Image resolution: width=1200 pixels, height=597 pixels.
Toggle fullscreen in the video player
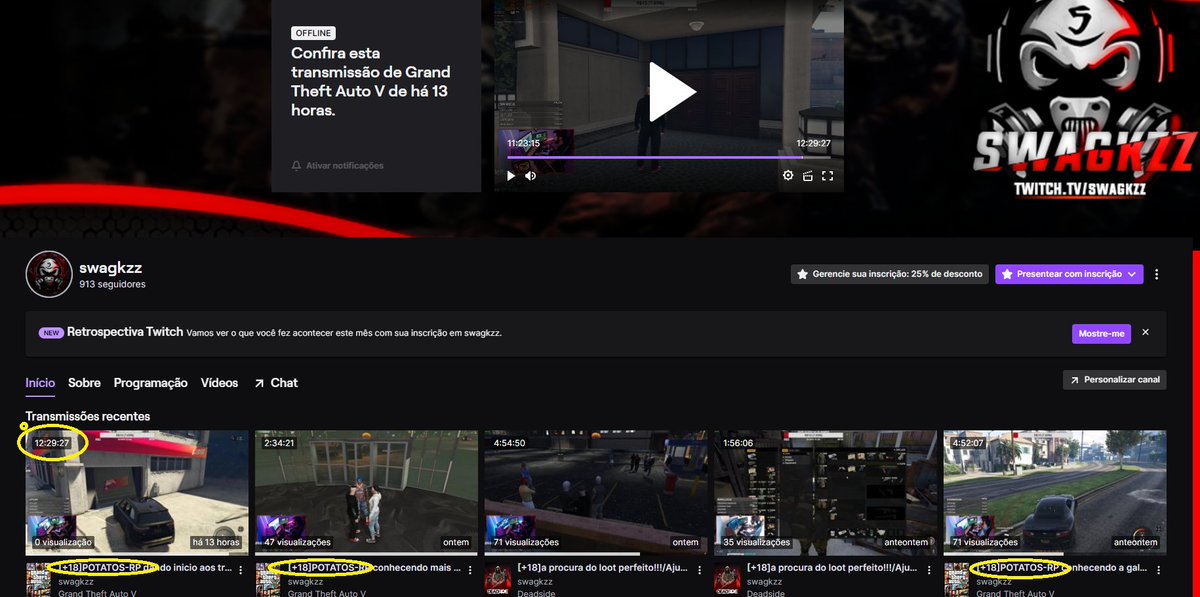827,176
